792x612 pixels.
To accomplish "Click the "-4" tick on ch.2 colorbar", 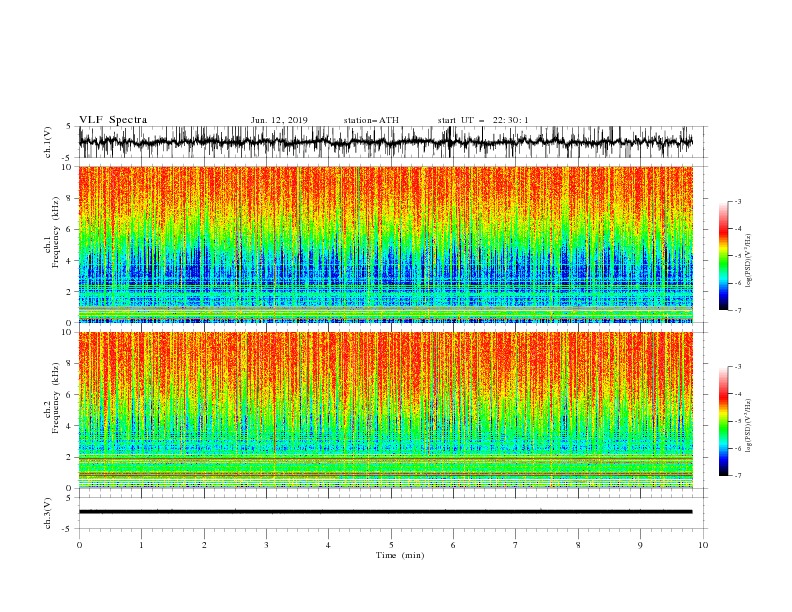I will (737, 394).
